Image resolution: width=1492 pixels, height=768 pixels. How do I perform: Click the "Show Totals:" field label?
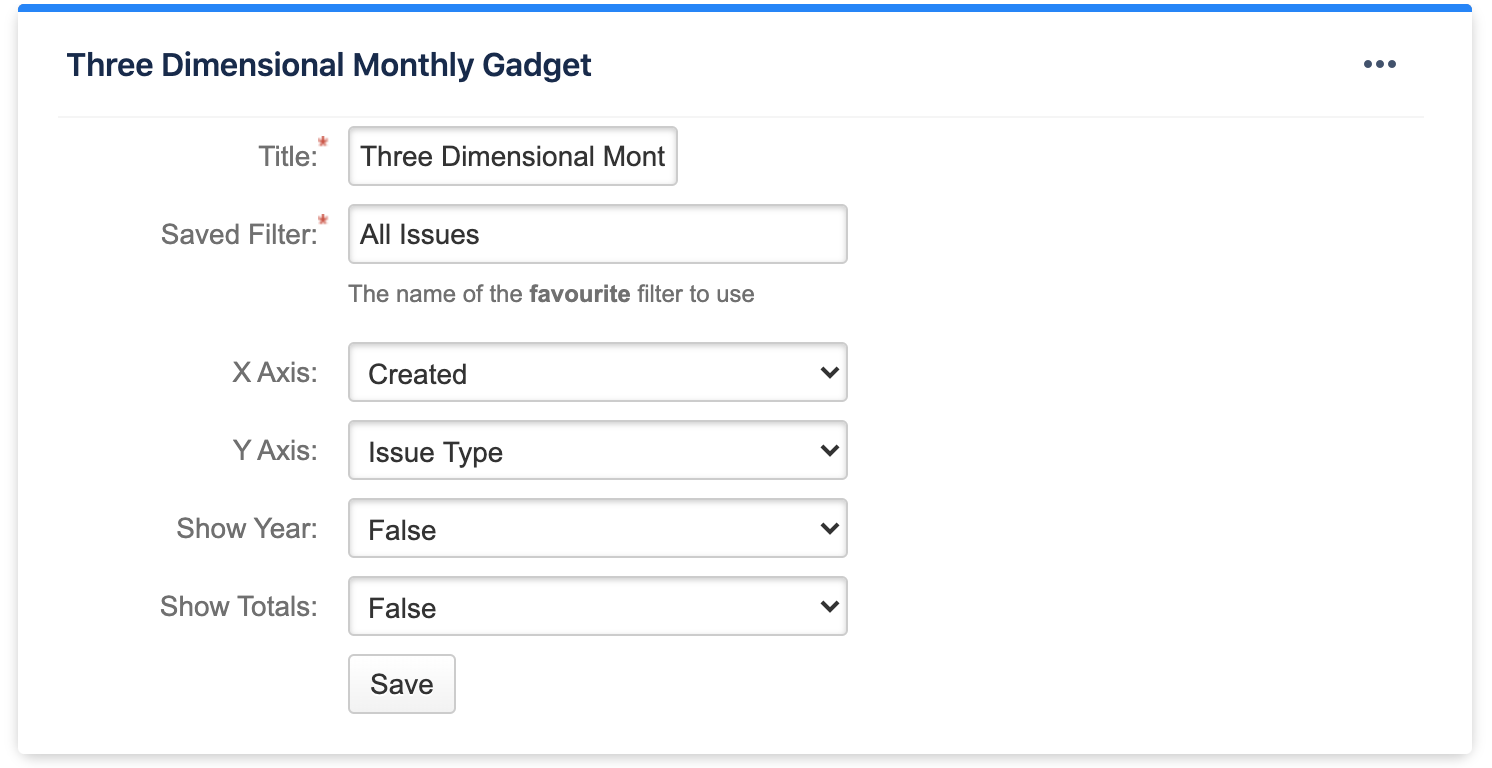(239, 606)
